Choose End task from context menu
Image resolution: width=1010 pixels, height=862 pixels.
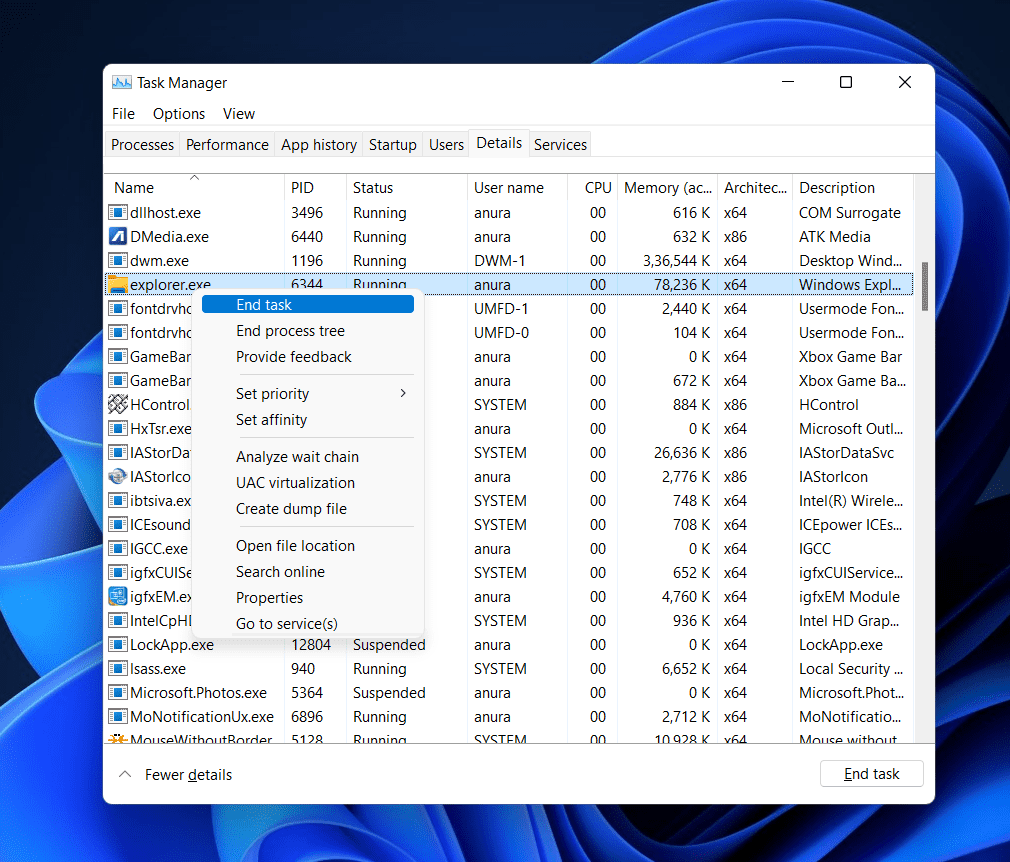(264, 305)
